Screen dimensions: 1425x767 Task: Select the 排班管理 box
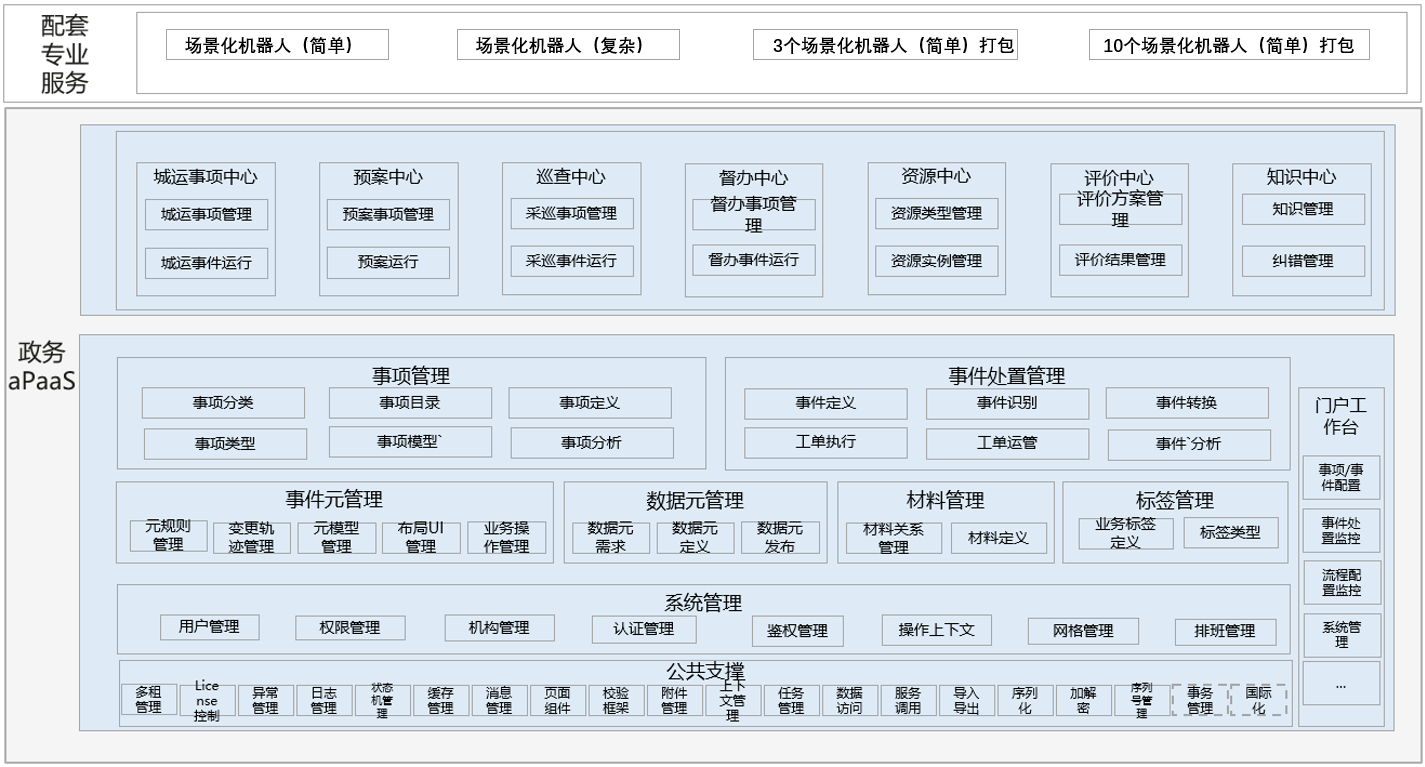click(1226, 632)
